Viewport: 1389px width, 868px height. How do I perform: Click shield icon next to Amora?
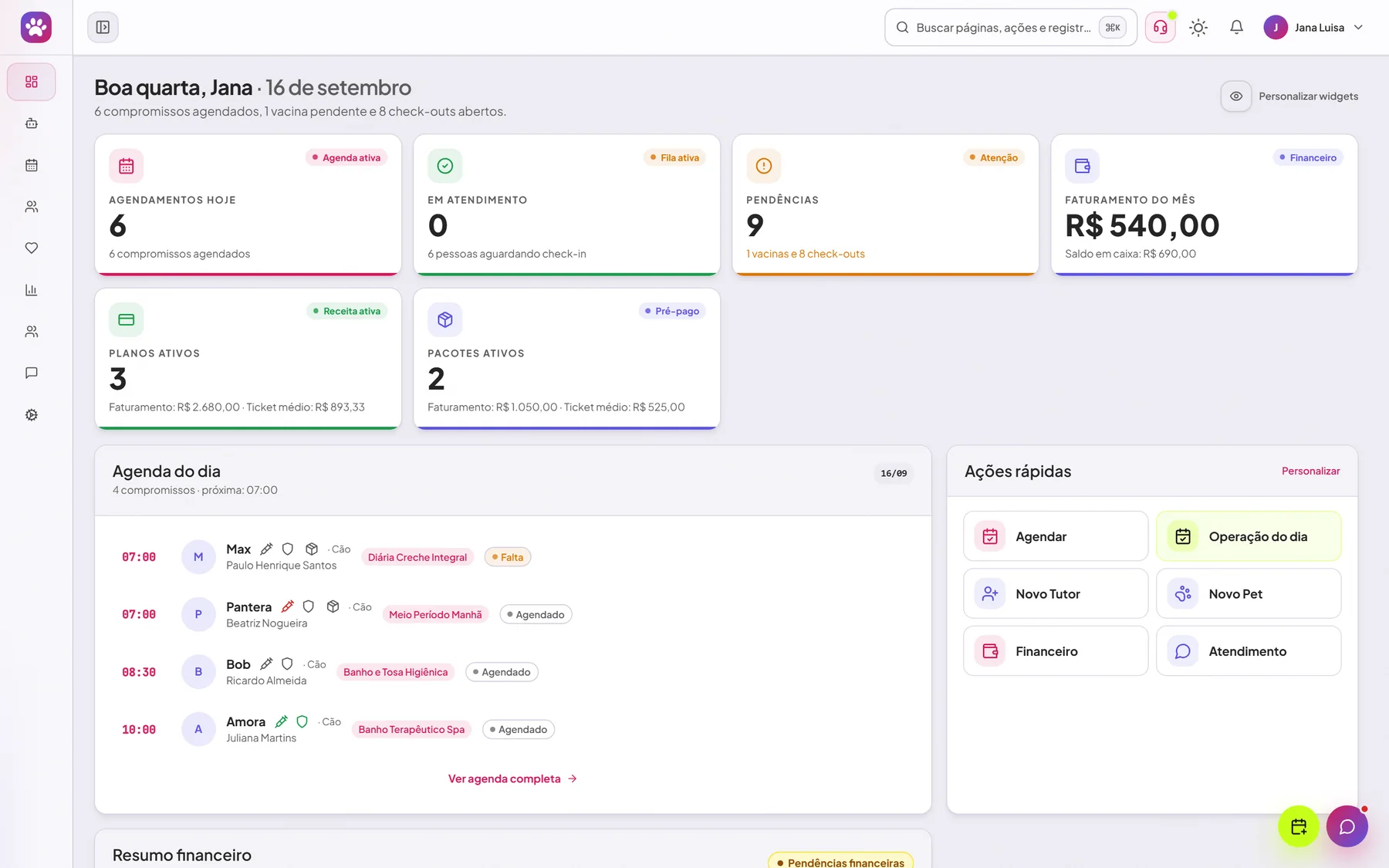(302, 721)
